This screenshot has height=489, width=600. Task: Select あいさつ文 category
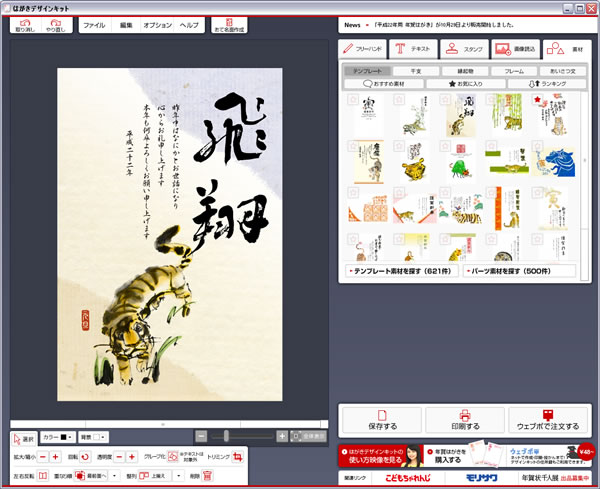563,71
